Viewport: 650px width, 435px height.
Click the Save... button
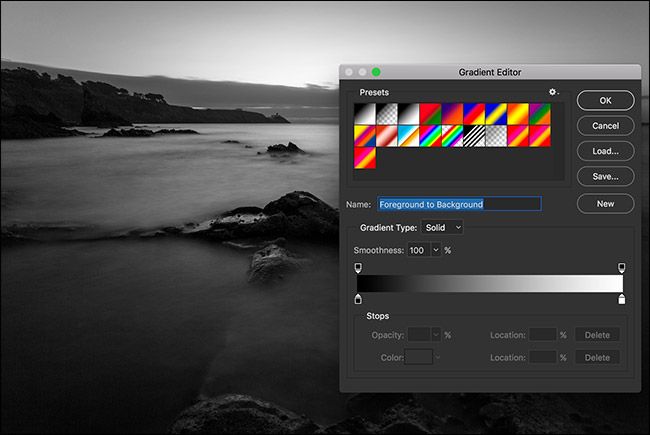coord(605,177)
